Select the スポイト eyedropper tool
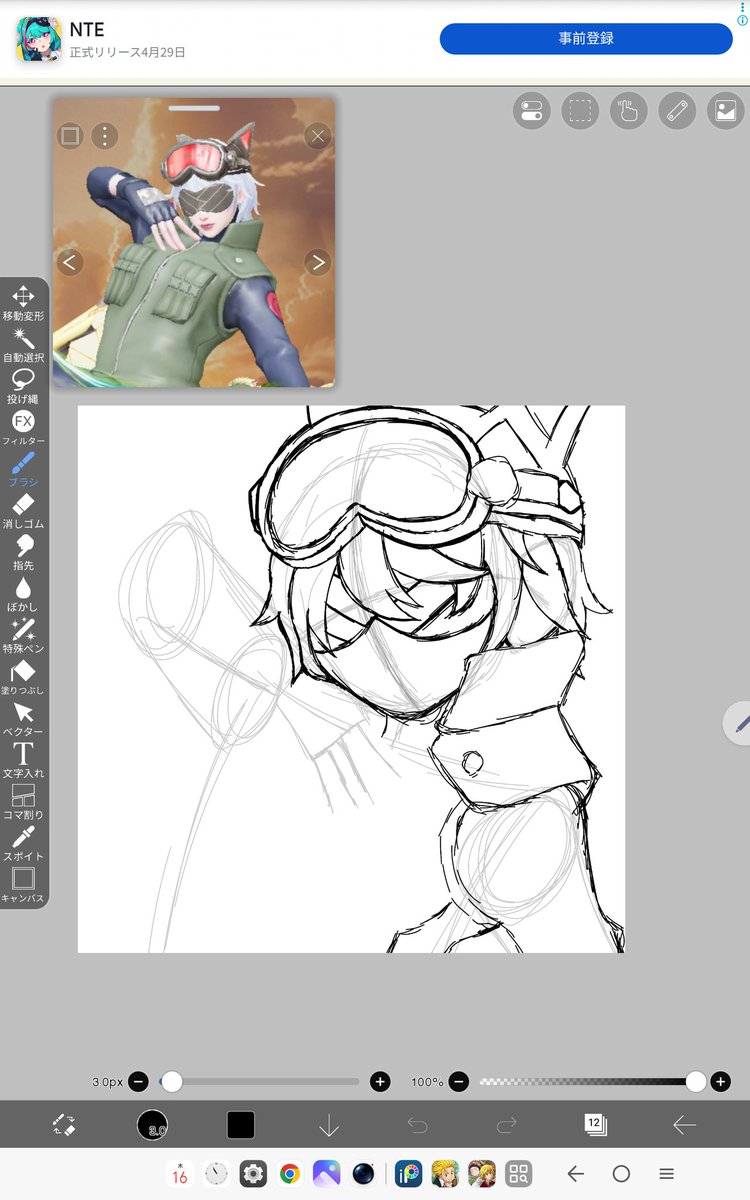The width and height of the screenshot is (750, 1200). coord(23,844)
